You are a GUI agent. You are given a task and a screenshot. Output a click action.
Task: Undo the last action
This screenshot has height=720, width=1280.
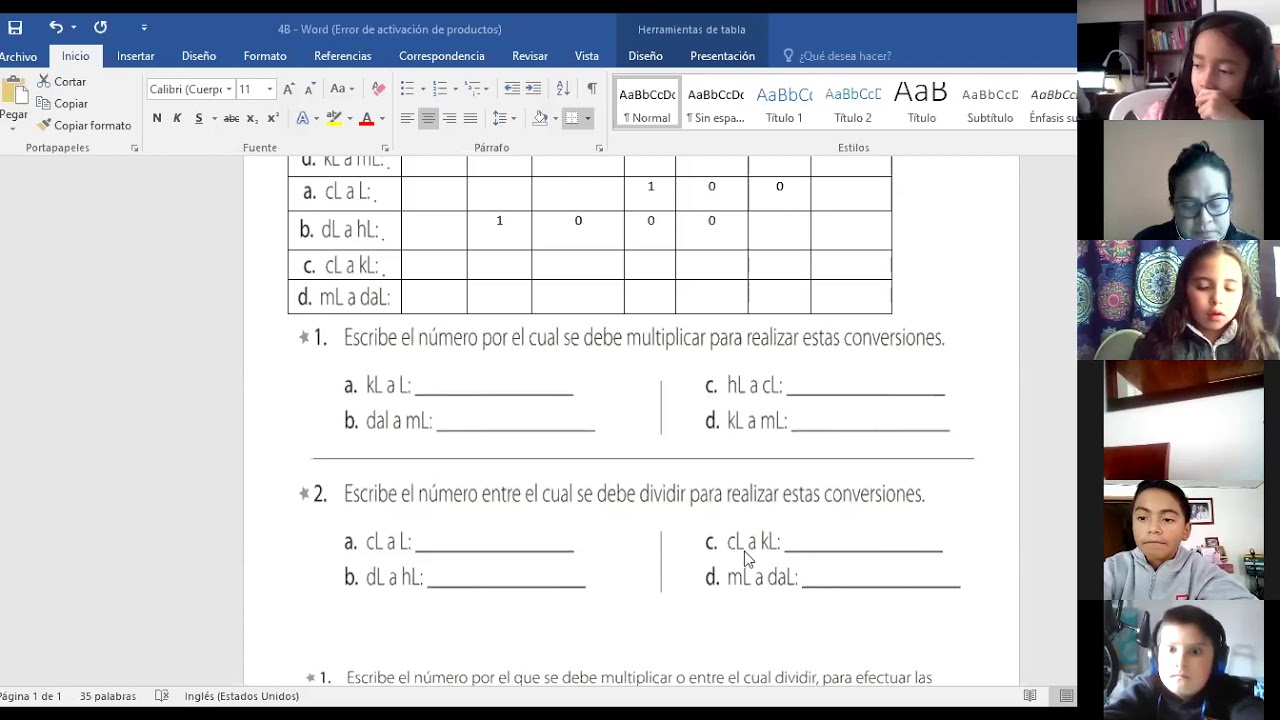(x=56, y=28)
